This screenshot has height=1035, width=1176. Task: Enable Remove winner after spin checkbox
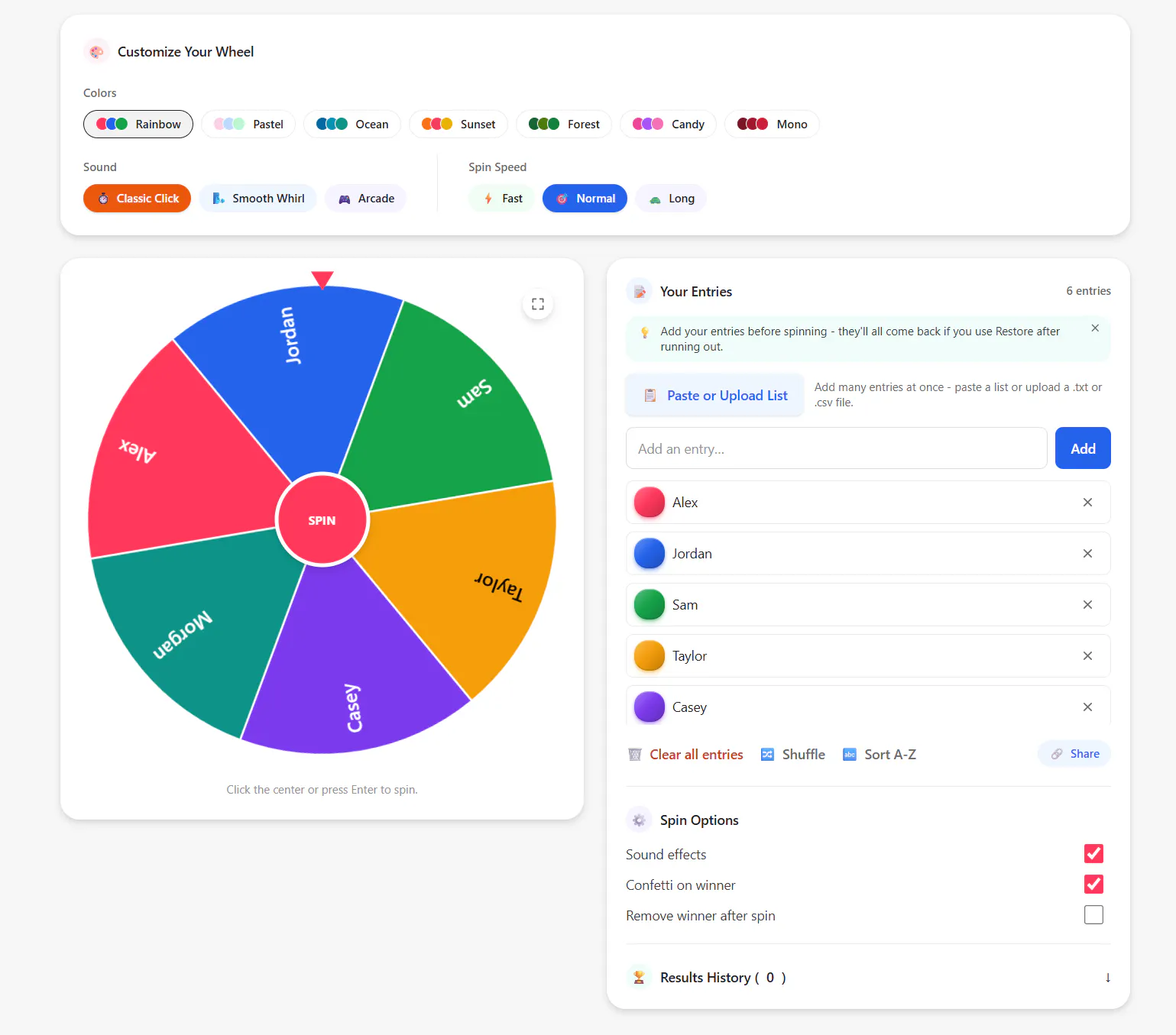click(1093, 914)
